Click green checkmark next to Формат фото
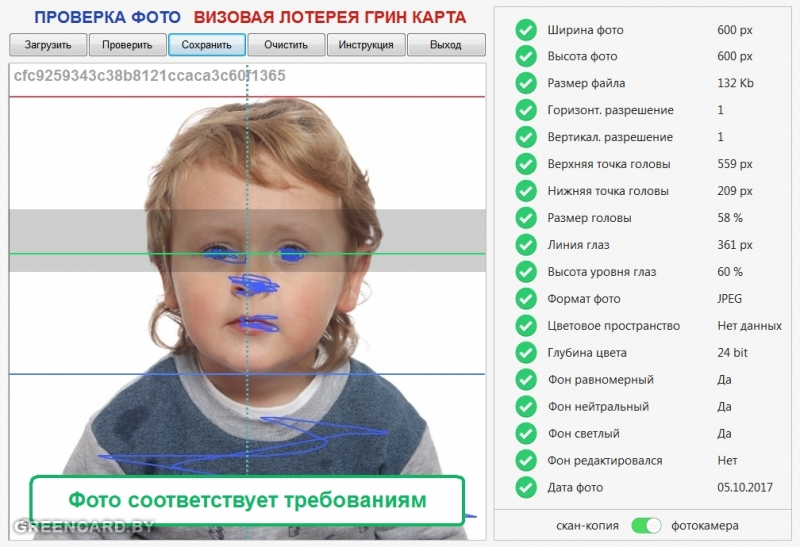800x547 pixels. [x=526, y=299]
